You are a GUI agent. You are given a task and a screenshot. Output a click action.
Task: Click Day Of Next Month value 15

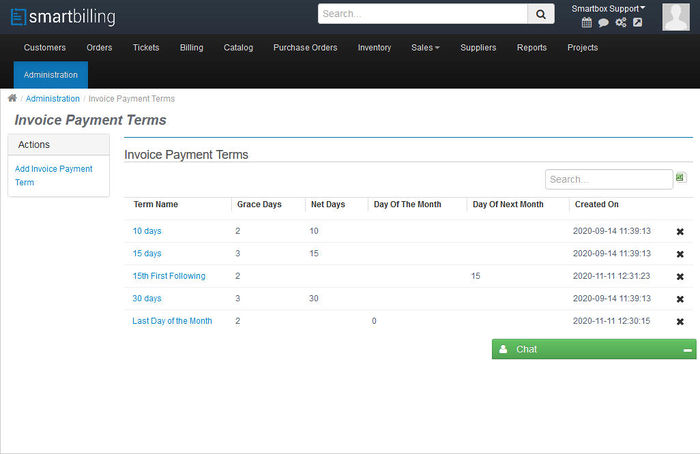coord(475,276)
